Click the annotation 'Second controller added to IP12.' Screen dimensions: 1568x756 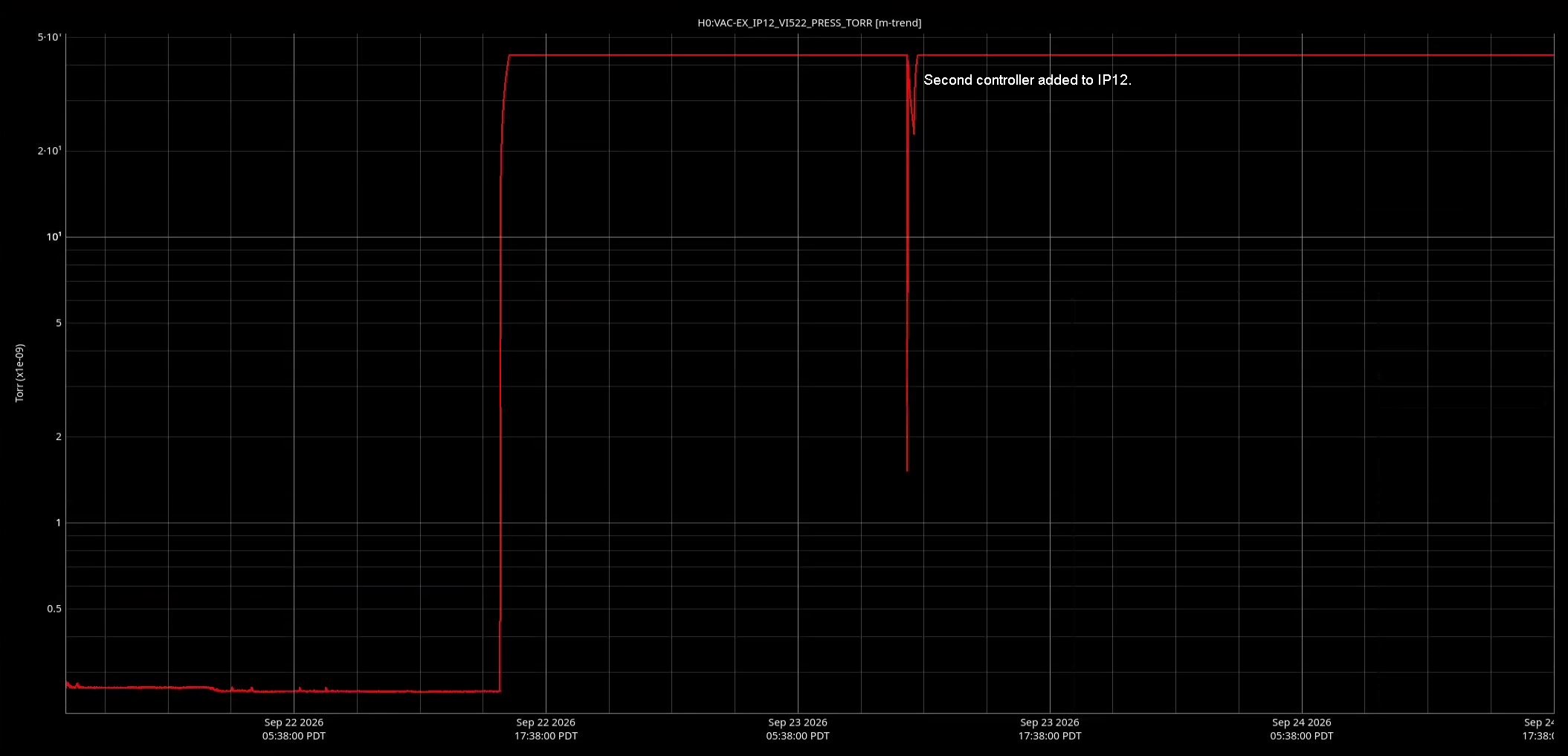pyautogui.click(x=1027, y=80)
